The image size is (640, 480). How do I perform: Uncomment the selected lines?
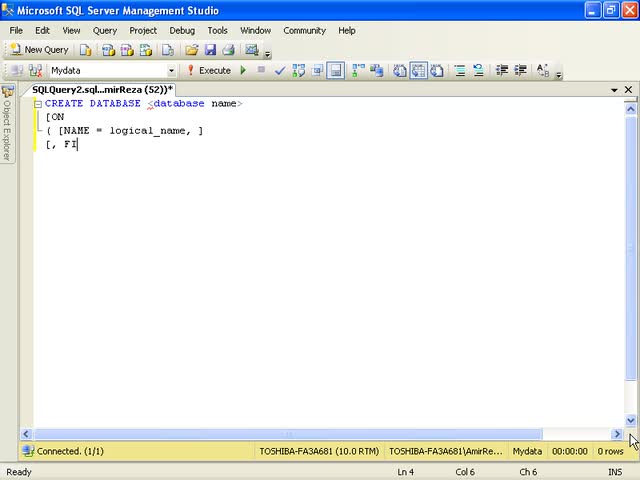point(478,71)
